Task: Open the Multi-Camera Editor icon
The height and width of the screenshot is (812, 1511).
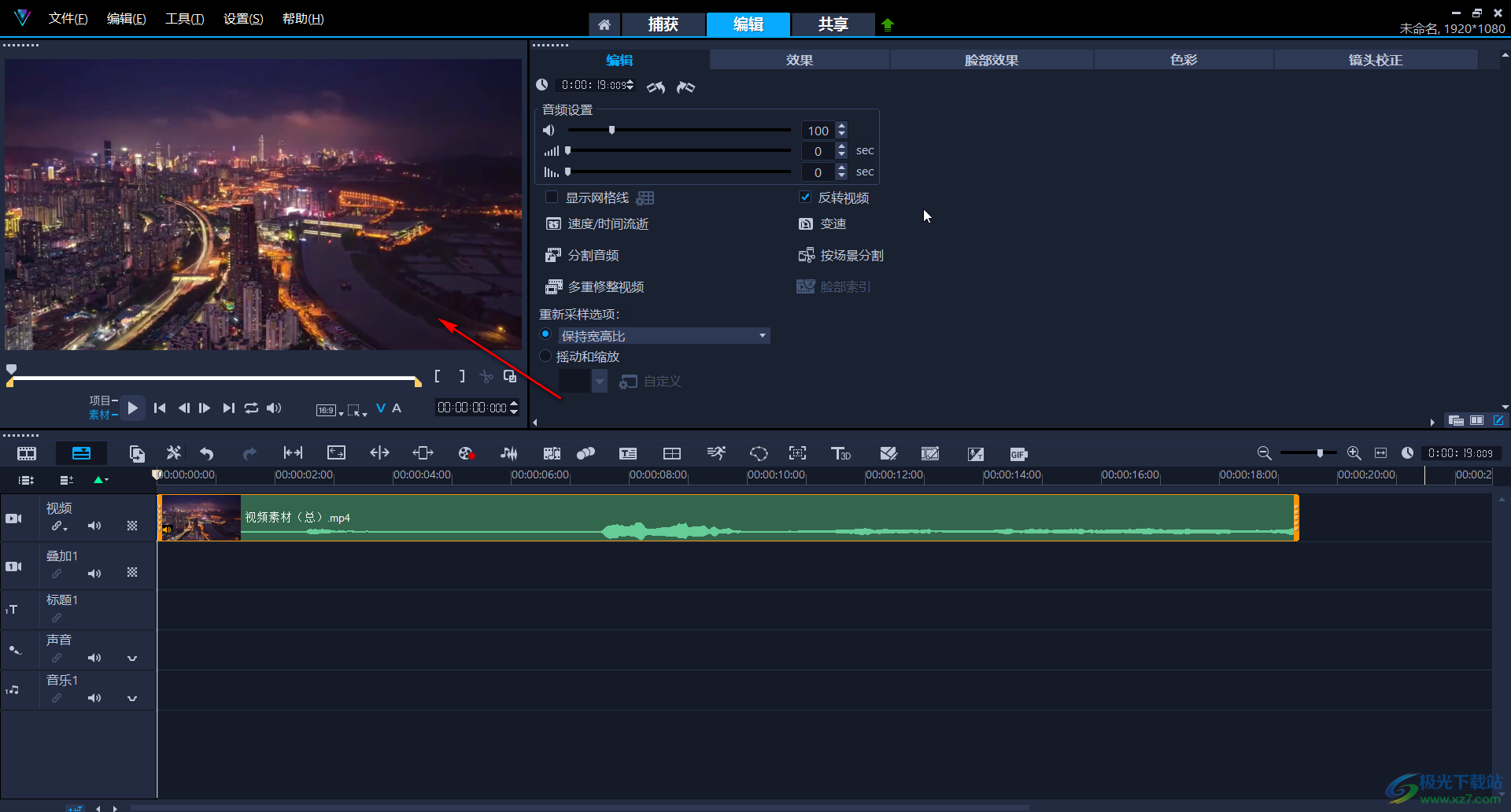Action: (x=672, y=453)
